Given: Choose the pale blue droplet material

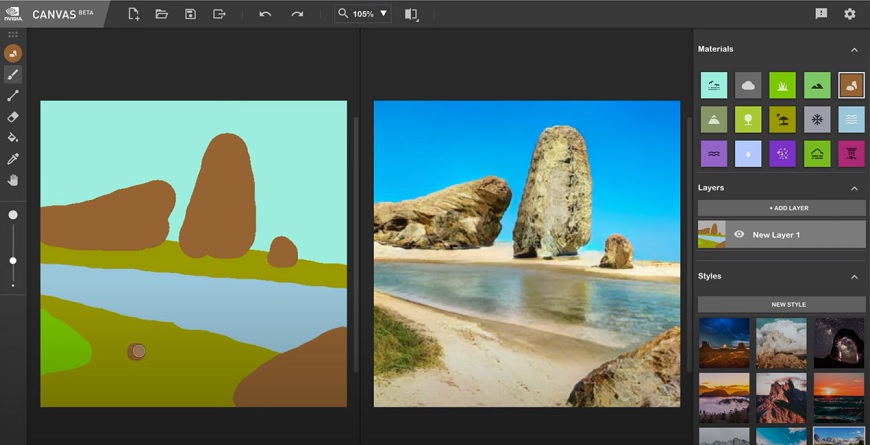Looking at the screenshot, I should tap(748, 154).
